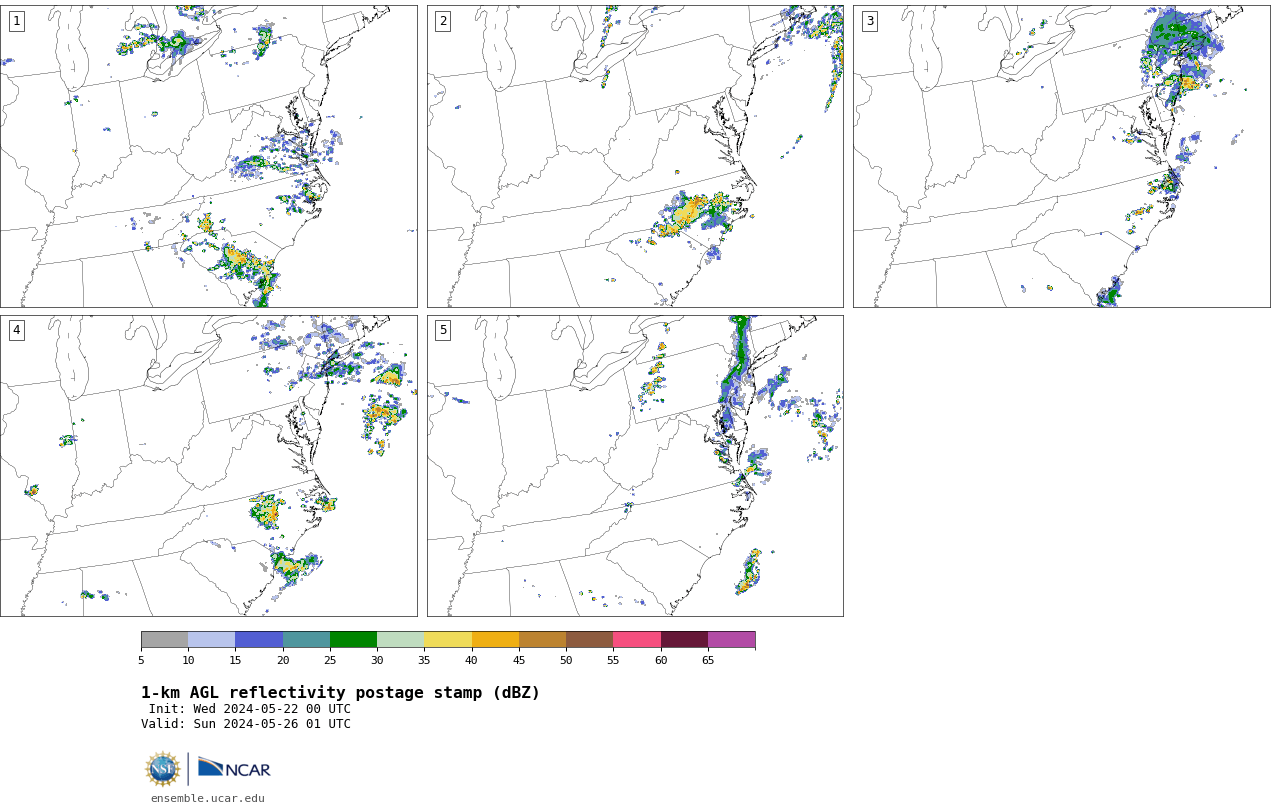Open ensemble member 5 reflectivity map
This screenshot has width=1280, height=809.
635,466
